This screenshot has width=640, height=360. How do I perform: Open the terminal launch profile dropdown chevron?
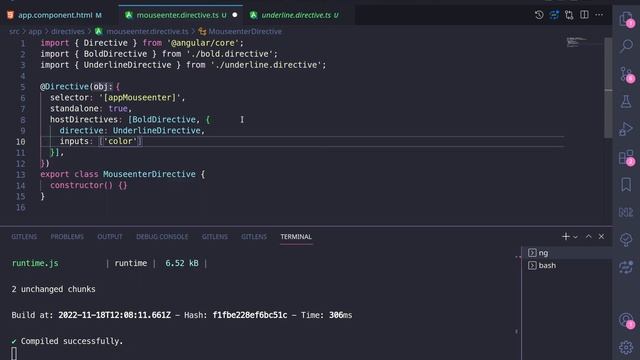575,237
